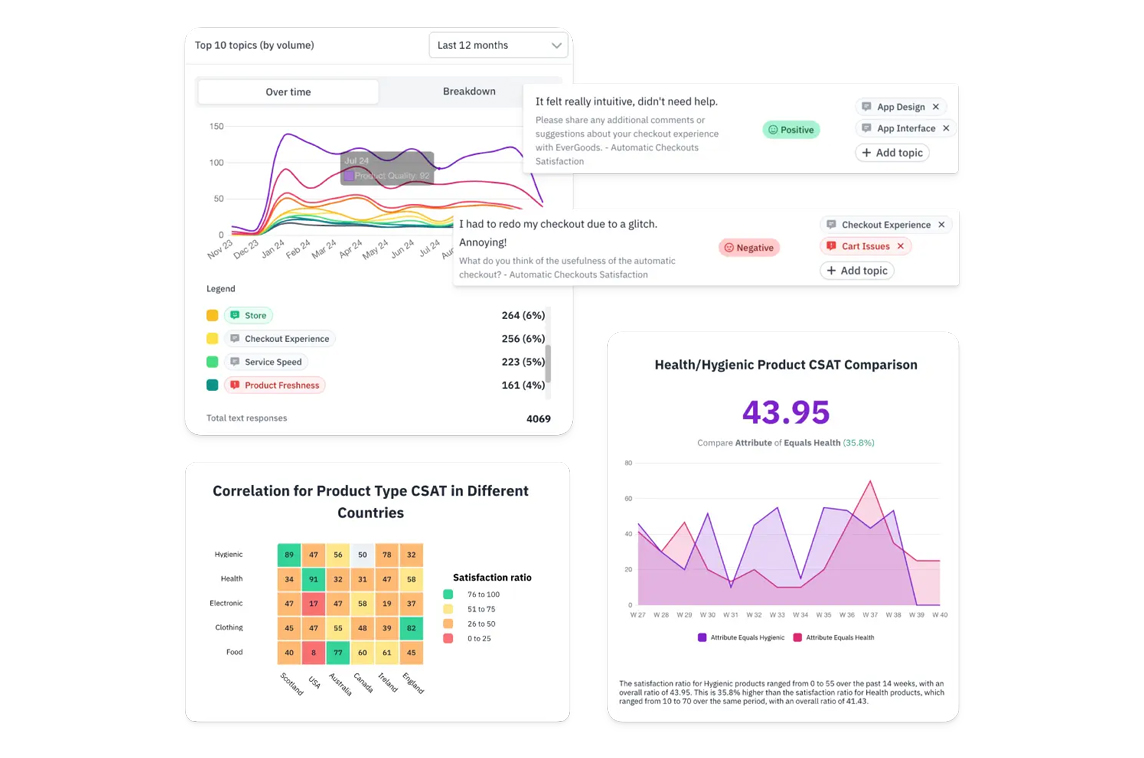Switch to the Breakdown tab
Viewport: 1144px width, 758px height.
[x=469, y=91]
